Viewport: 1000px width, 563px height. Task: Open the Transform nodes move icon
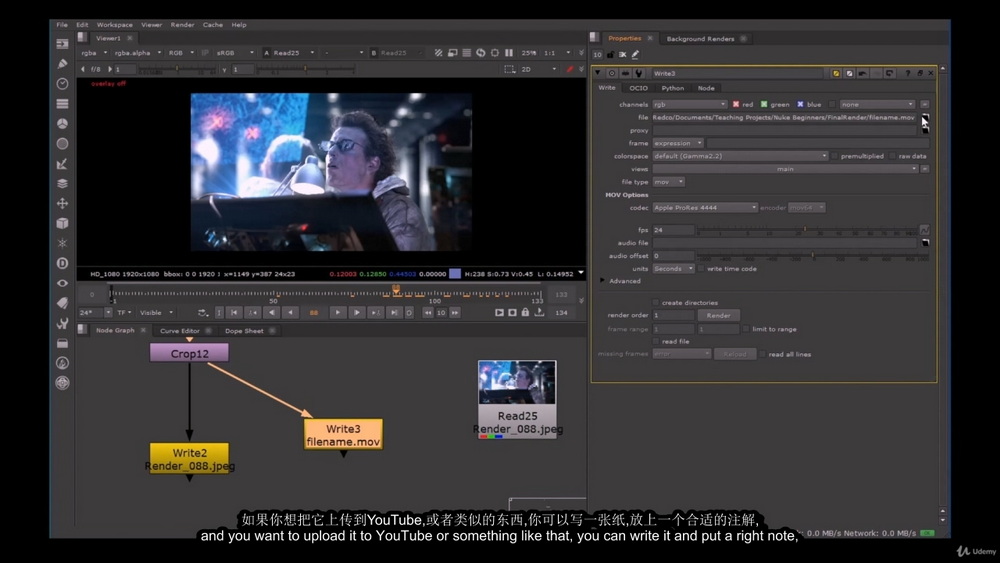[62, 203]
